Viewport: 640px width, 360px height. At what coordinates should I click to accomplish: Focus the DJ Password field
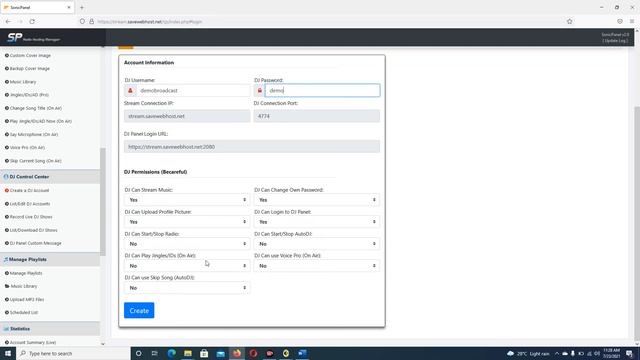coord(322,91)
